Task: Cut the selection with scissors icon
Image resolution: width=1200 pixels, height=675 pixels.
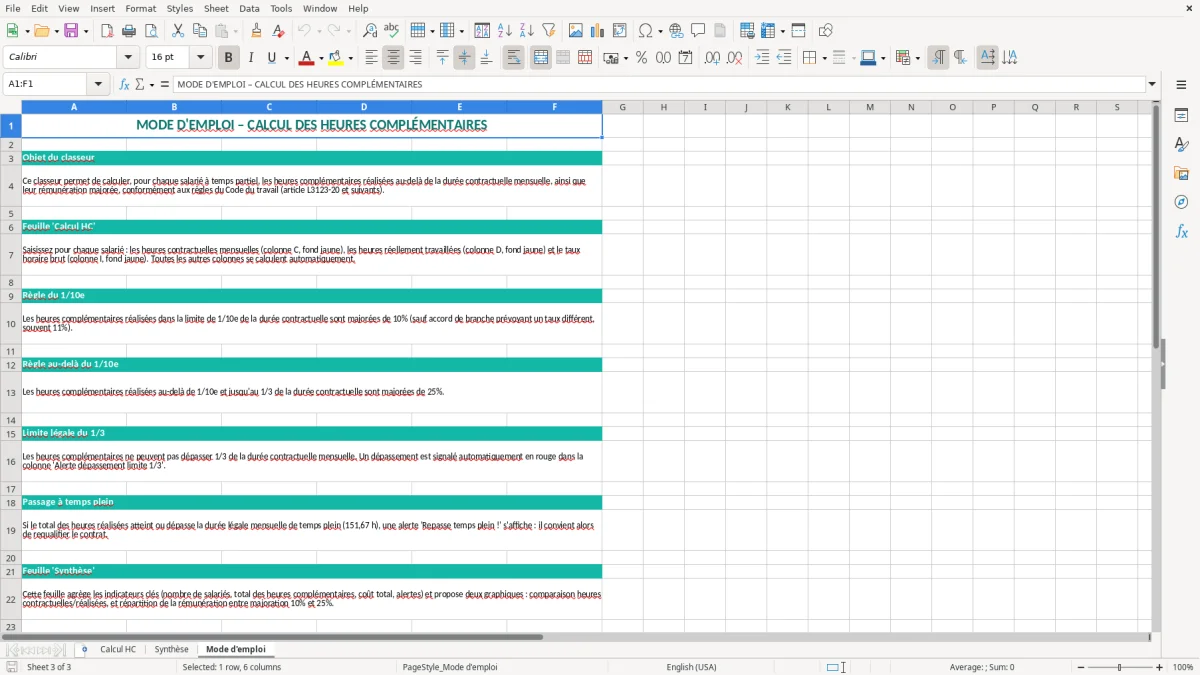Action: pyautogui.click(x=178, y=31)
